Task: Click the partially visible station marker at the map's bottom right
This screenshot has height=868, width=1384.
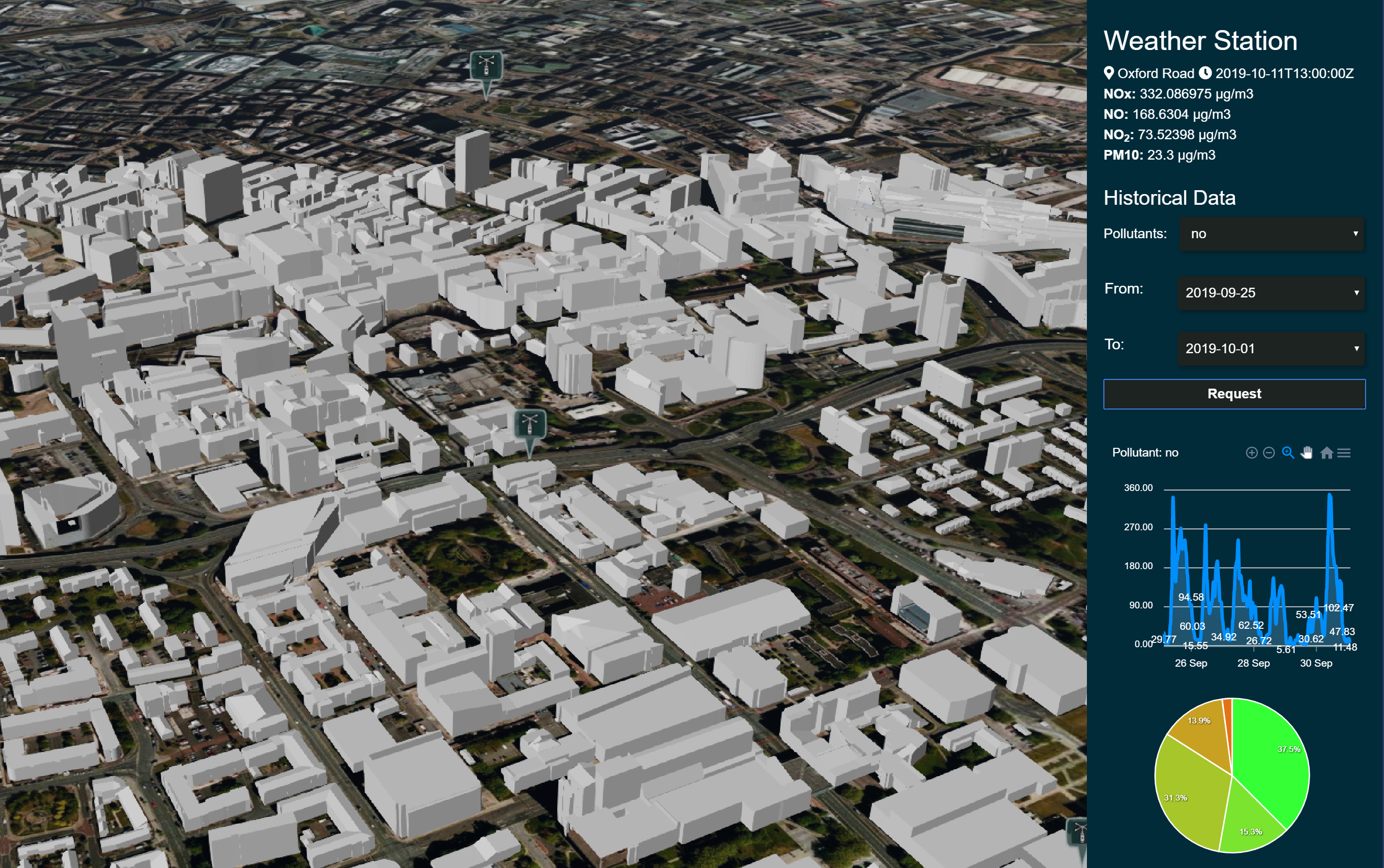Action: [x=1077, y=841]
